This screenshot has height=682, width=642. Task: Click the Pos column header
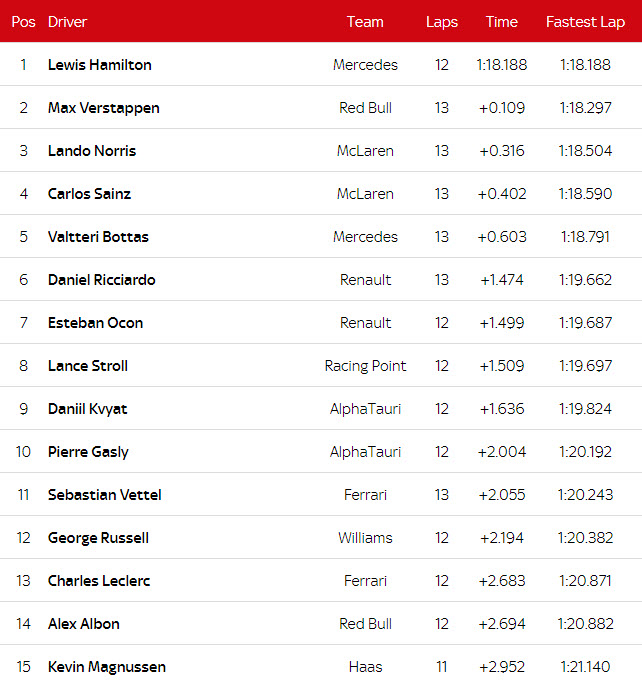23,22
